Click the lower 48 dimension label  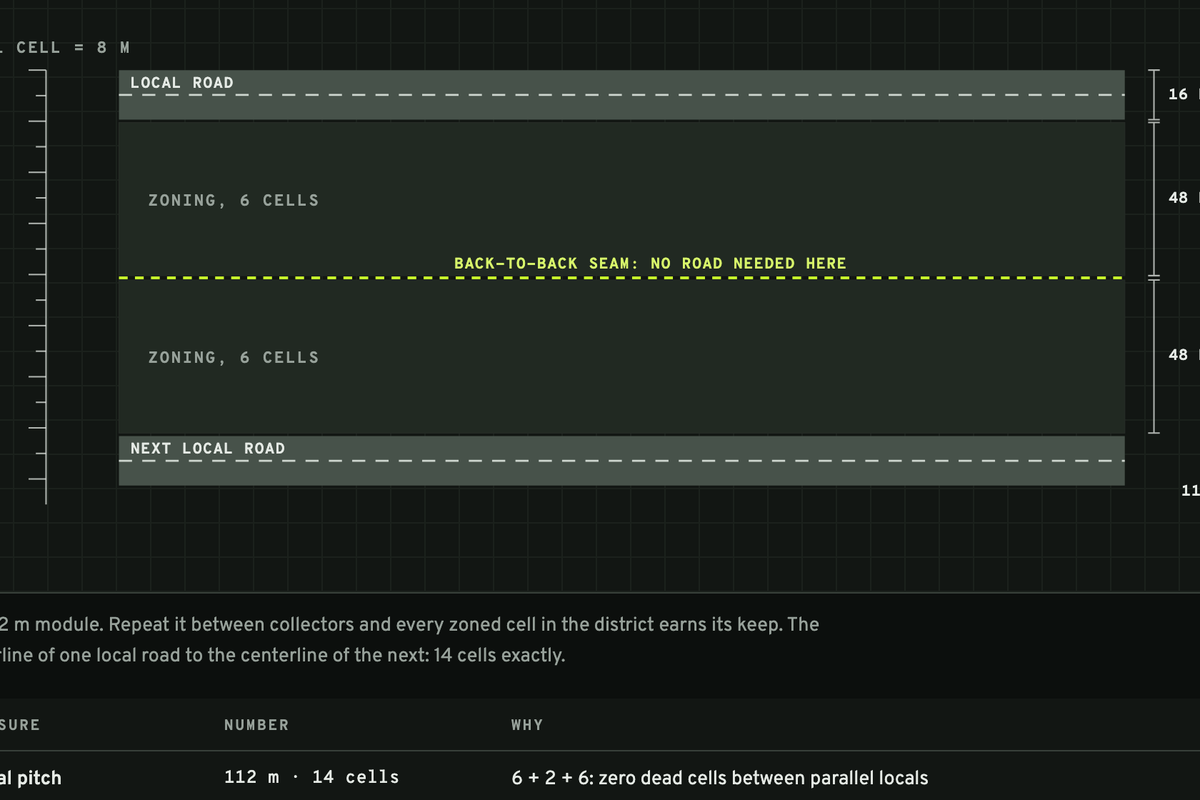1180,355
